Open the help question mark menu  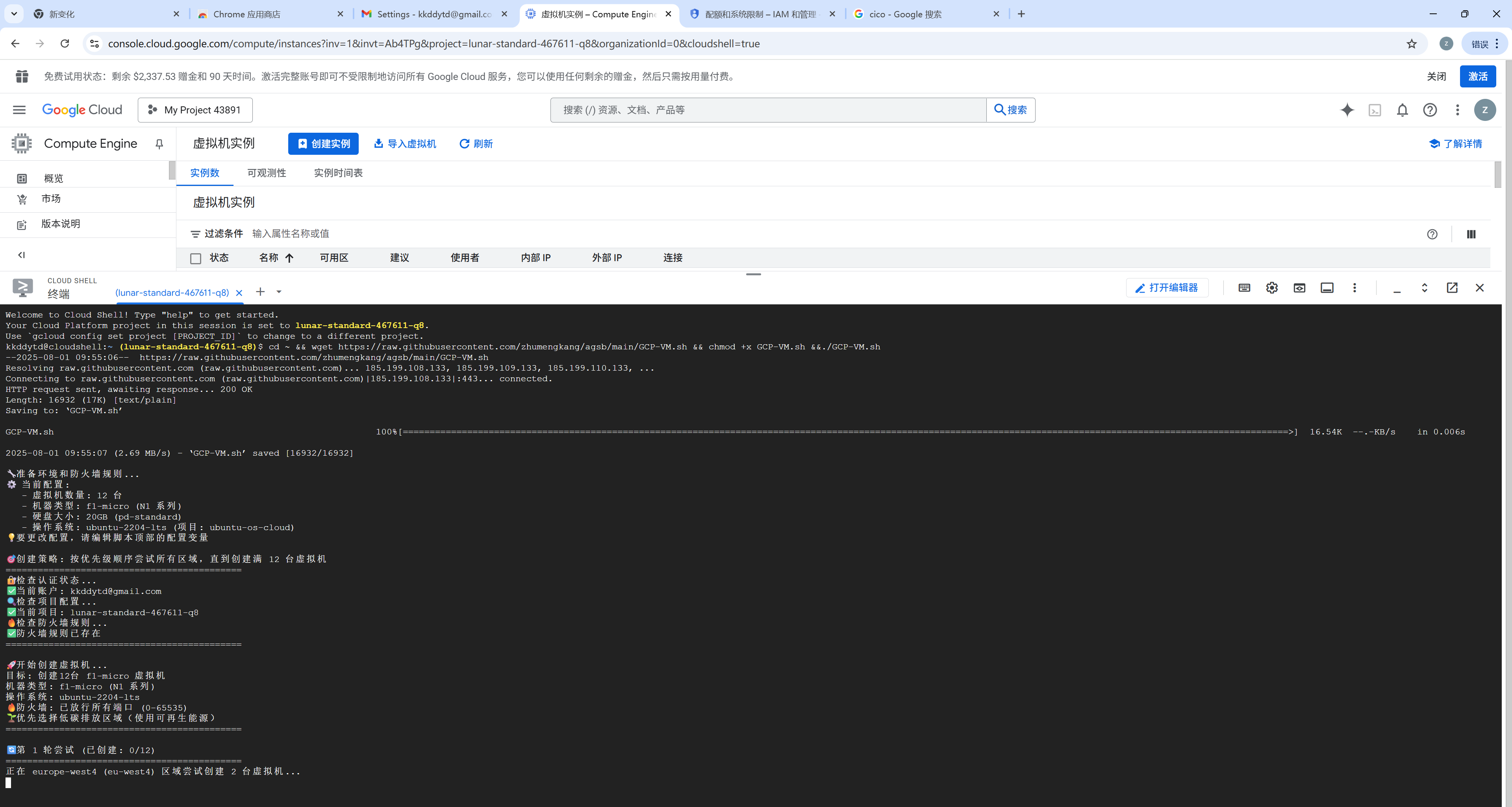coord(1430,110)
